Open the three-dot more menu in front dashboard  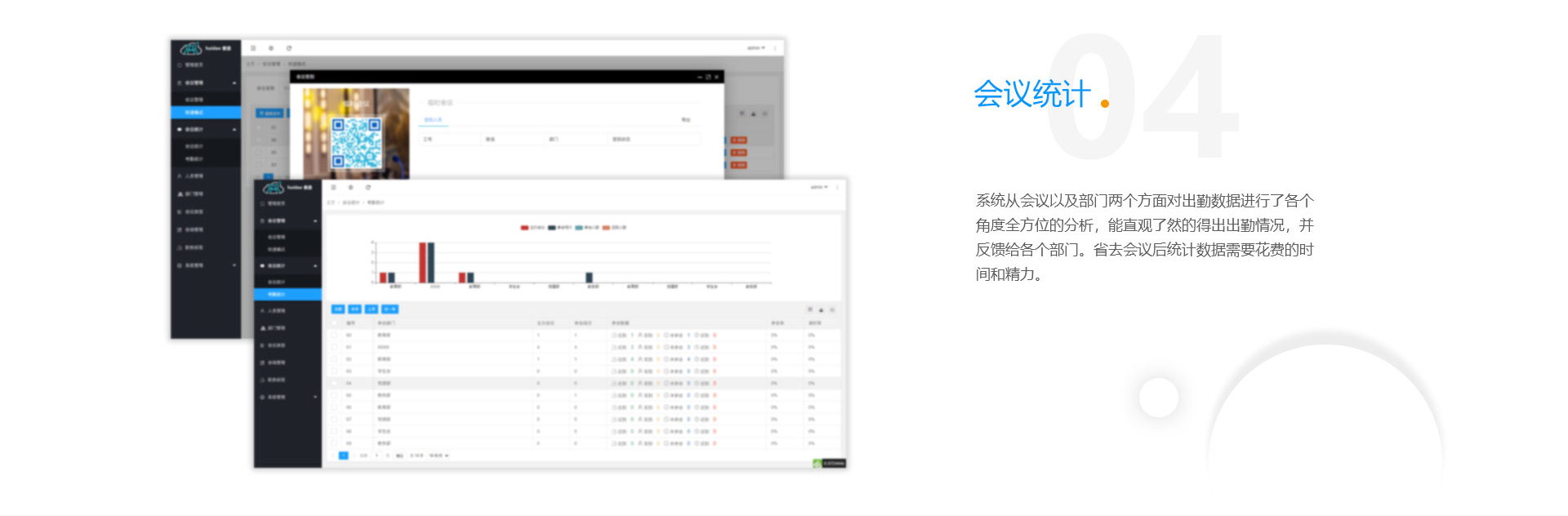click(838, 187)
